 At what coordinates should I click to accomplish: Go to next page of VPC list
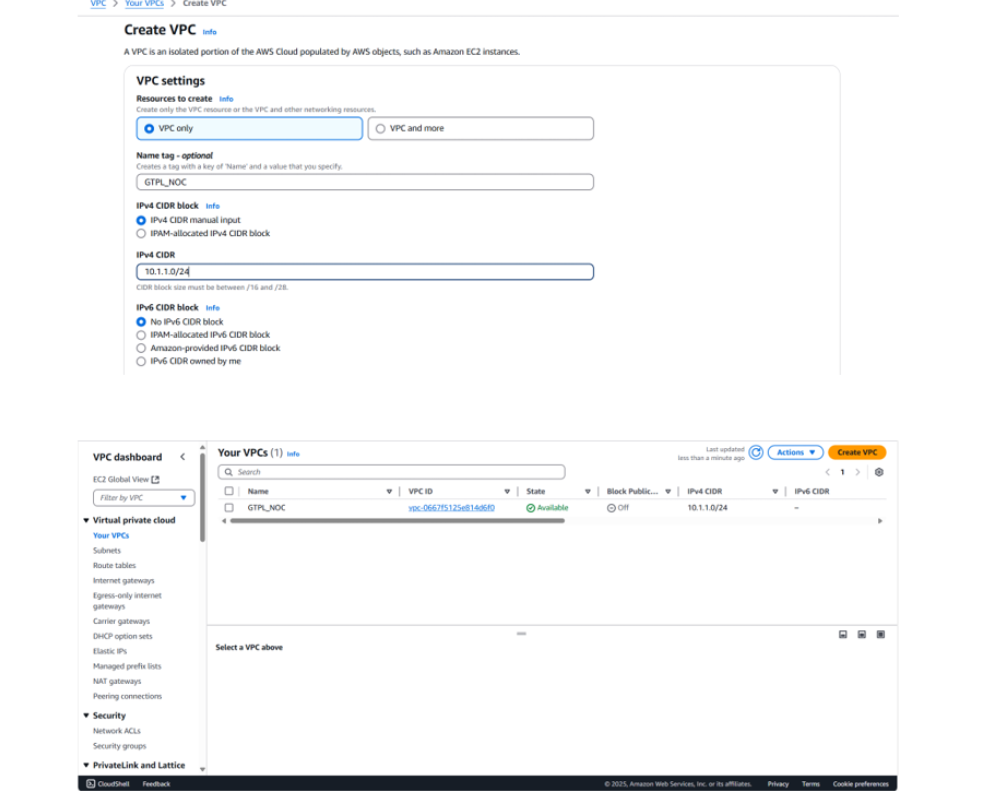point(857,472)
